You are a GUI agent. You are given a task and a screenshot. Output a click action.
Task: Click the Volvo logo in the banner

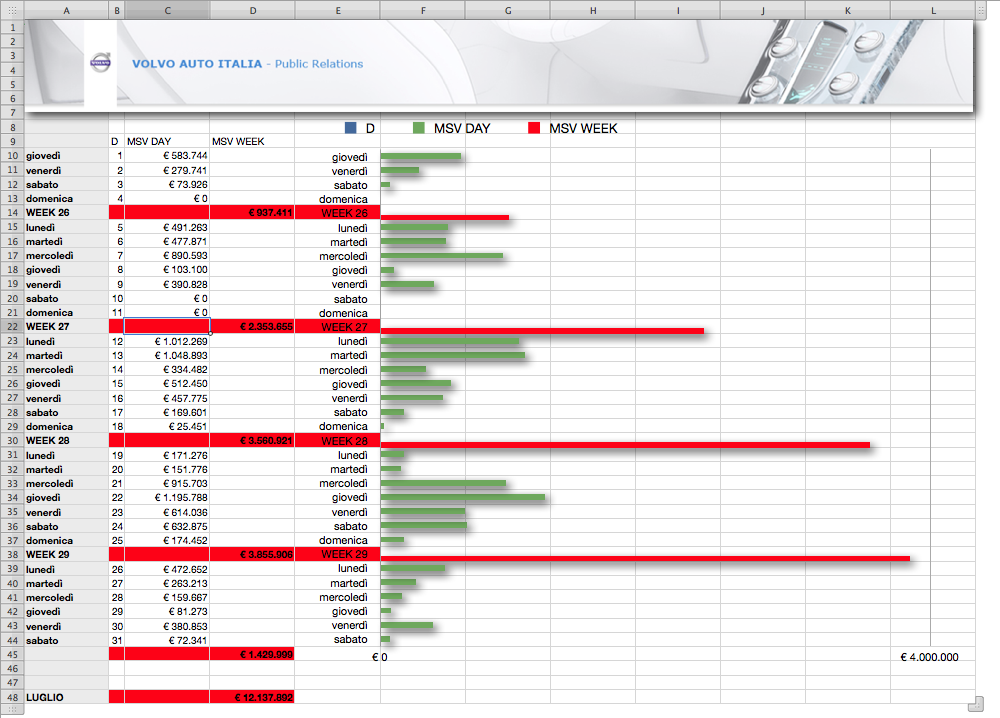tap(100, 63)
